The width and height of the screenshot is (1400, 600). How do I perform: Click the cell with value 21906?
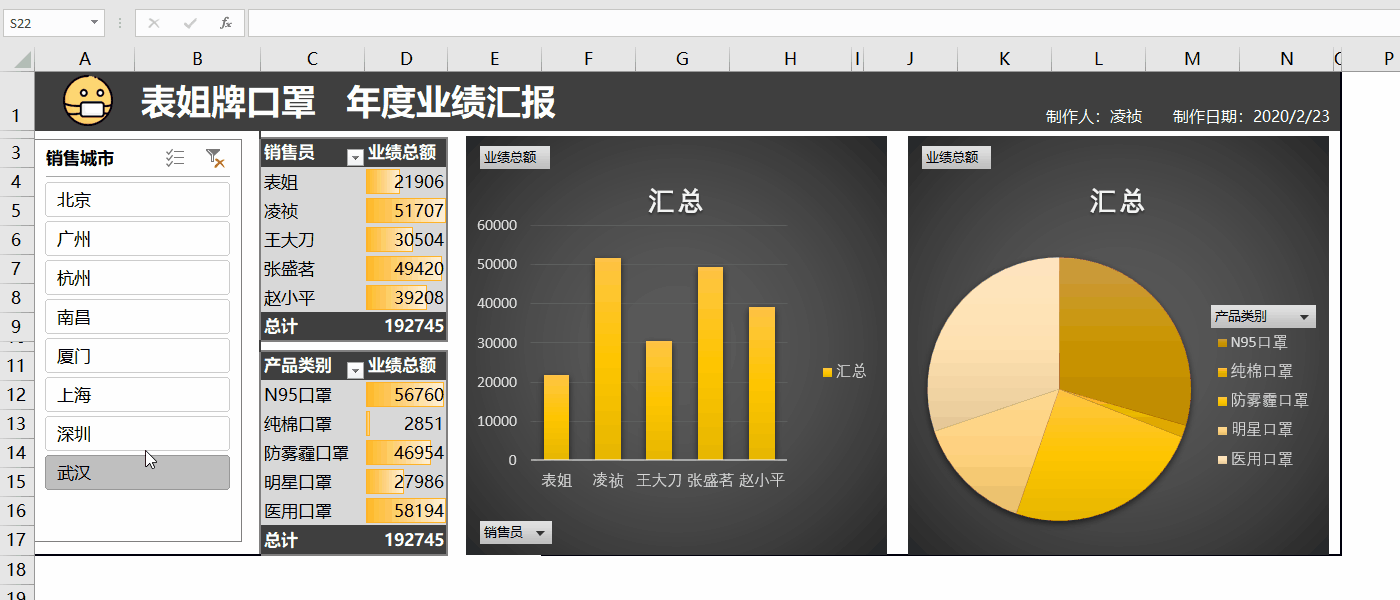[x=406, y=182]
